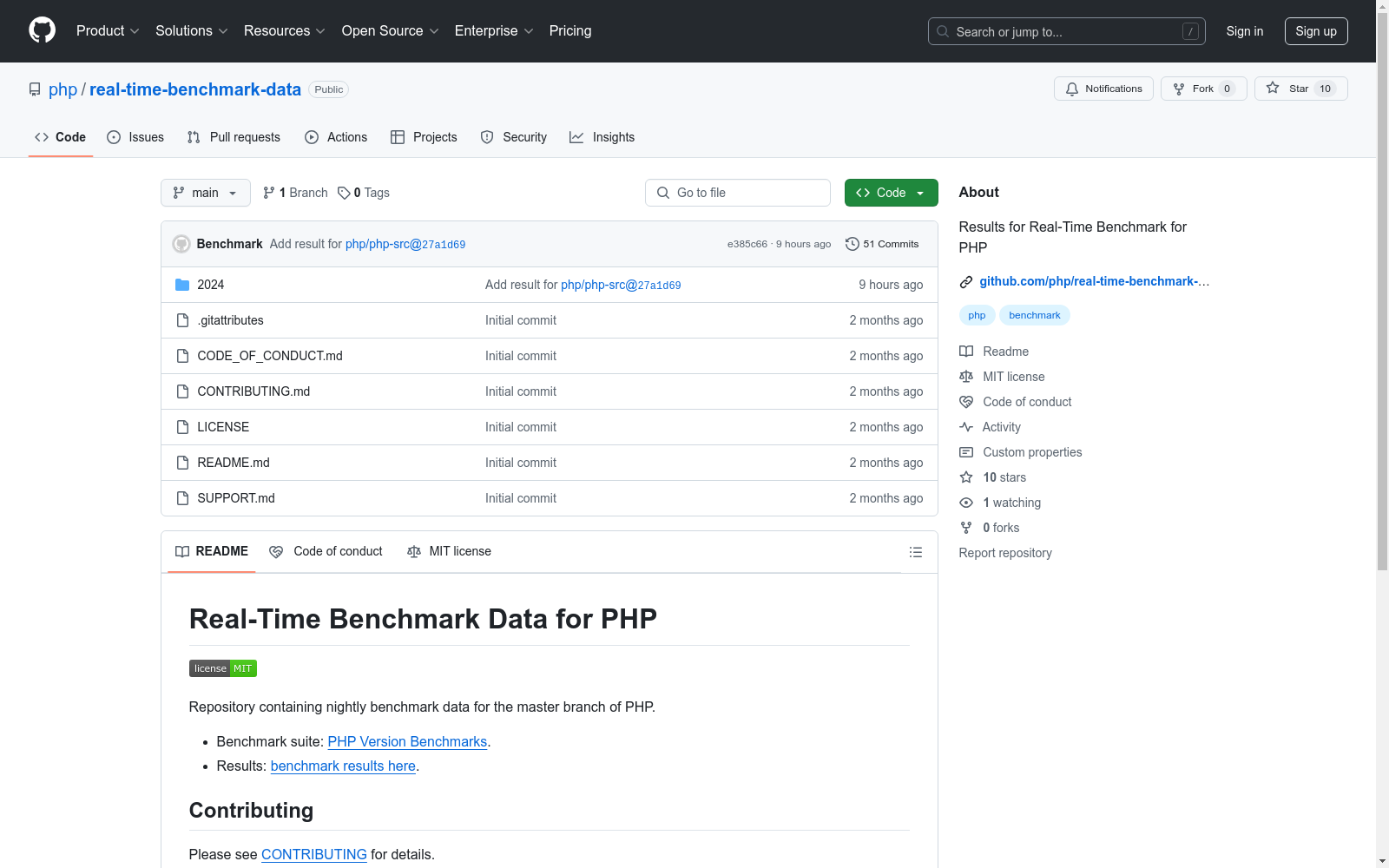1389x868 pixels.
Task: Click Report repository link
Action: point(1005,553)
